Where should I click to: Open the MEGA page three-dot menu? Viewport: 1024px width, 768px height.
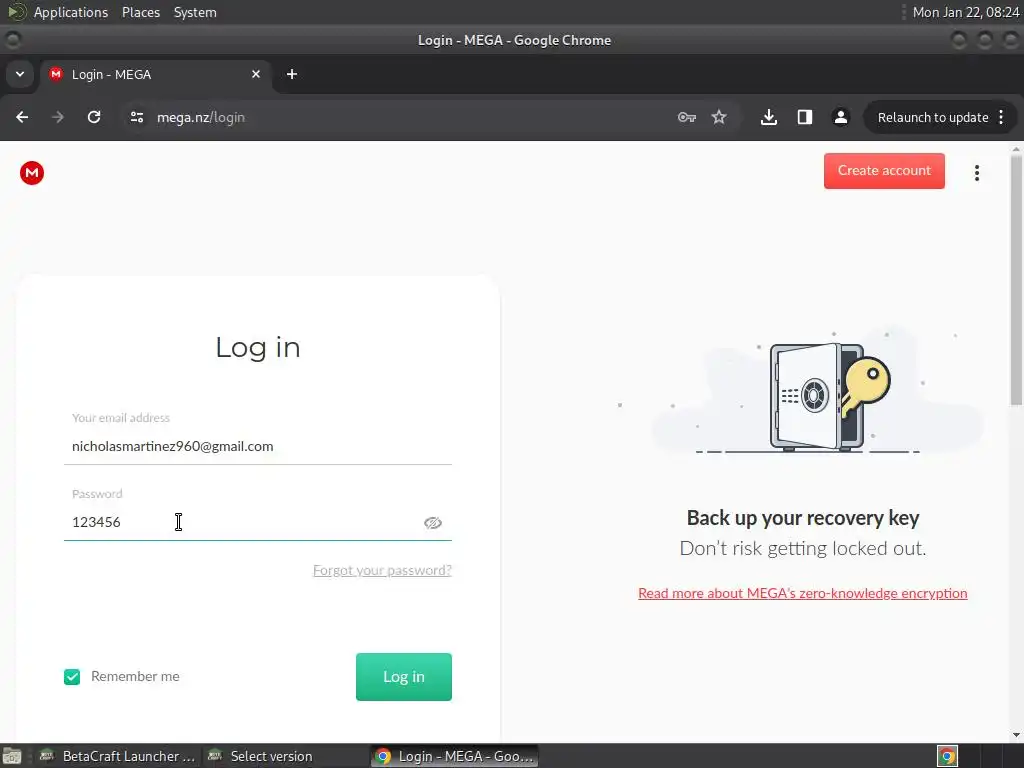pyautogui.click(x=976, y=173)
